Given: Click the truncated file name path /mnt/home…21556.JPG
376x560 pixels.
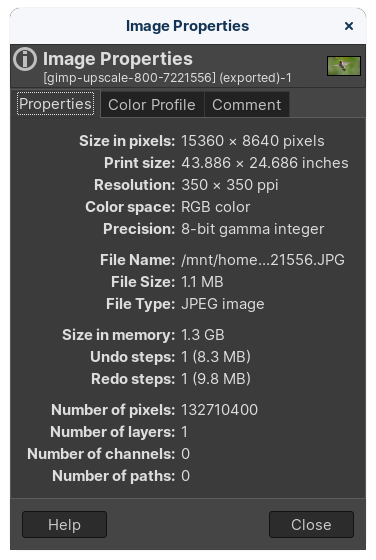Looking at the screenshot, I should pyautogui.click(x=263, y=260).
